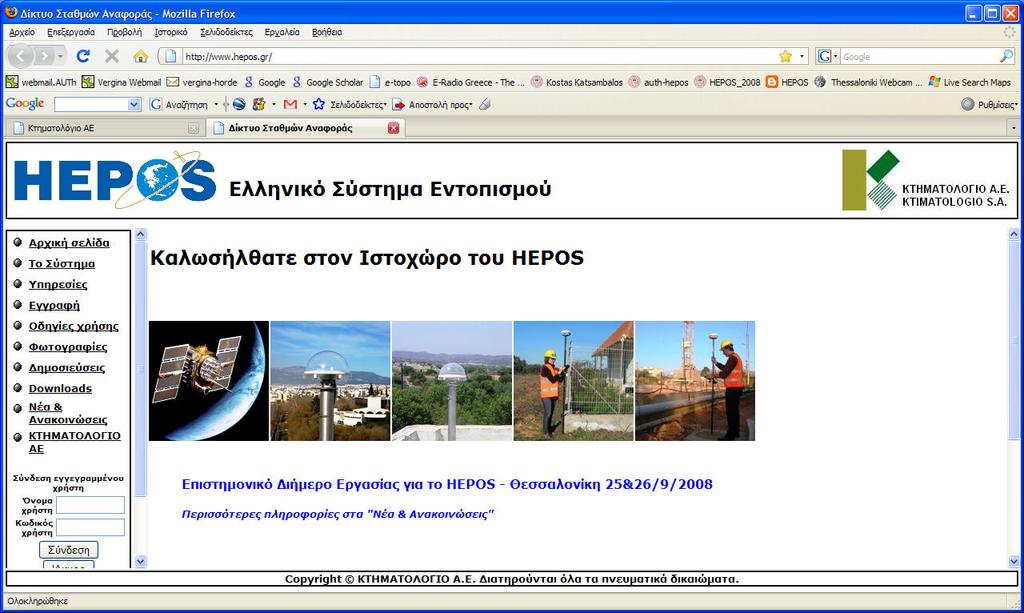
Task: Follow the Οδηγίες χρήσης sidebar link
Action: [74, 326]
